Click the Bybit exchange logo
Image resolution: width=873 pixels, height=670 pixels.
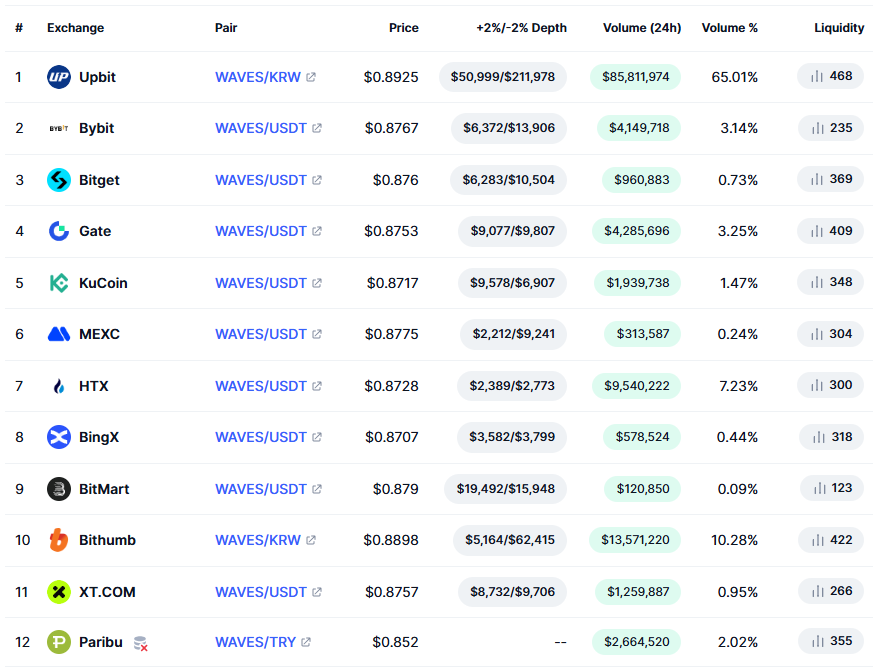(x=58, y=128)
